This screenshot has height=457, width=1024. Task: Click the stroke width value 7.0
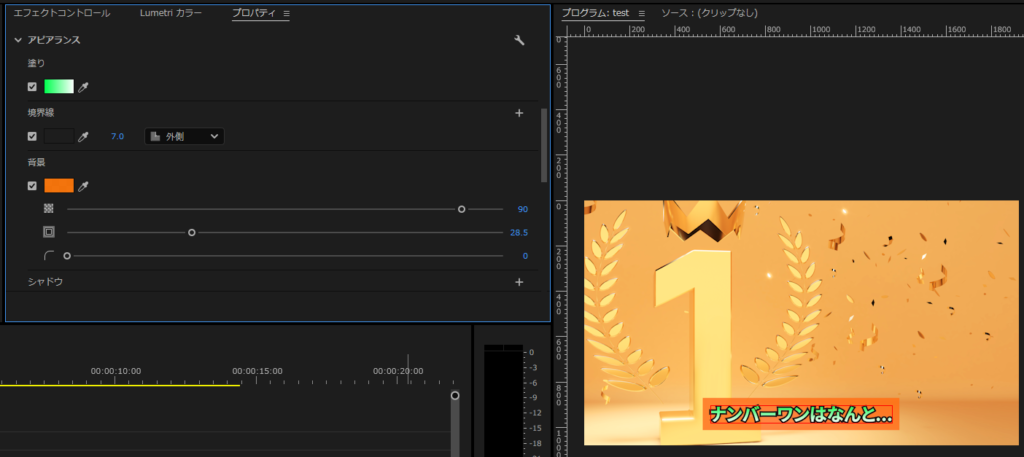[x=117, y=136]
